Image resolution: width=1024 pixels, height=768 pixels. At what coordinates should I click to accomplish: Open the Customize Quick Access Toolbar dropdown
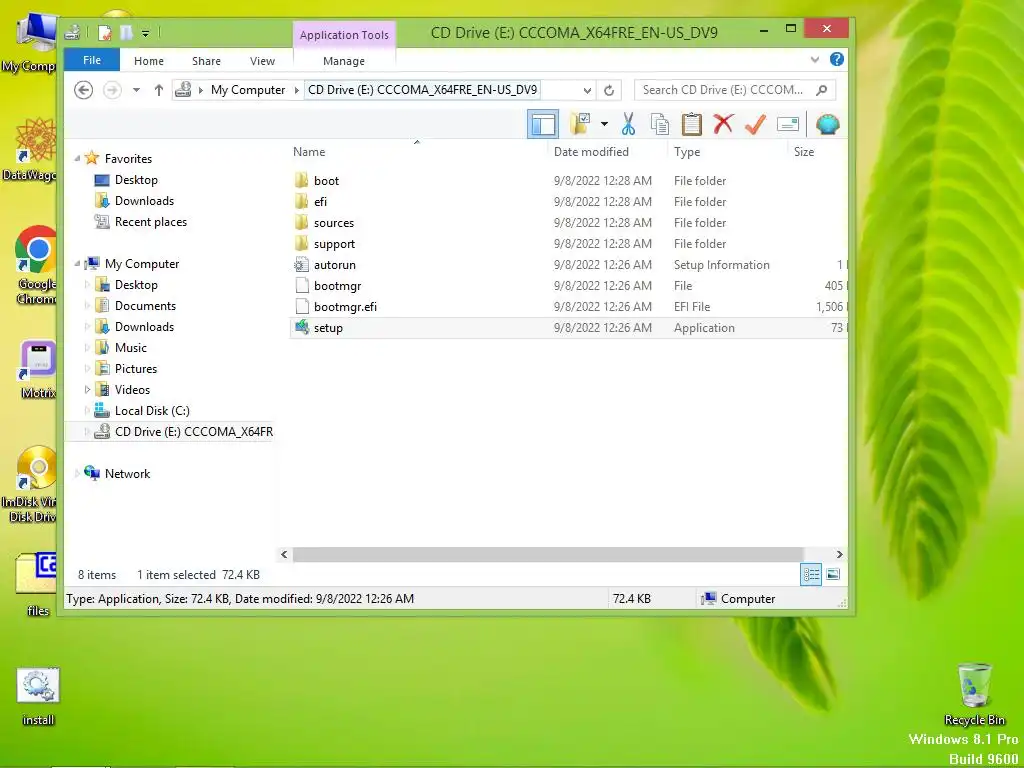pyautogui.click(x=146, y=33)
